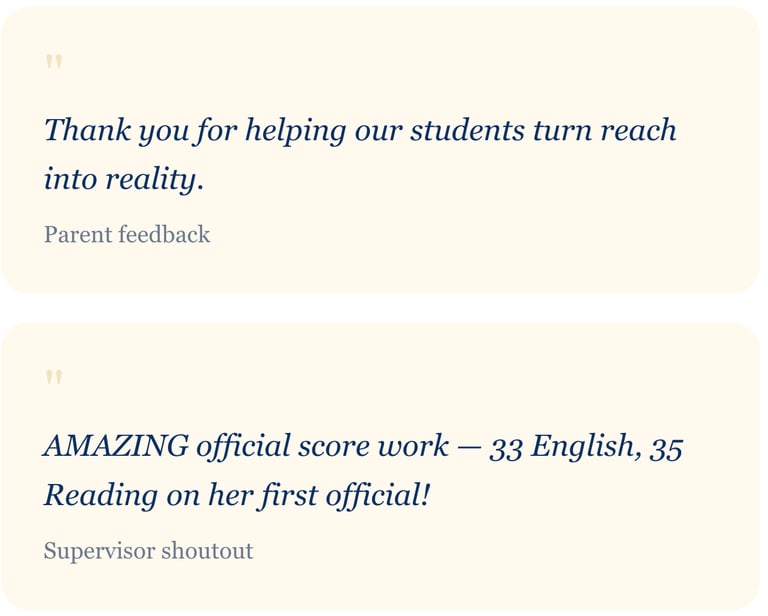
Task: Click the word "reach" in the first testimonial
Action: tap(638, 130)
